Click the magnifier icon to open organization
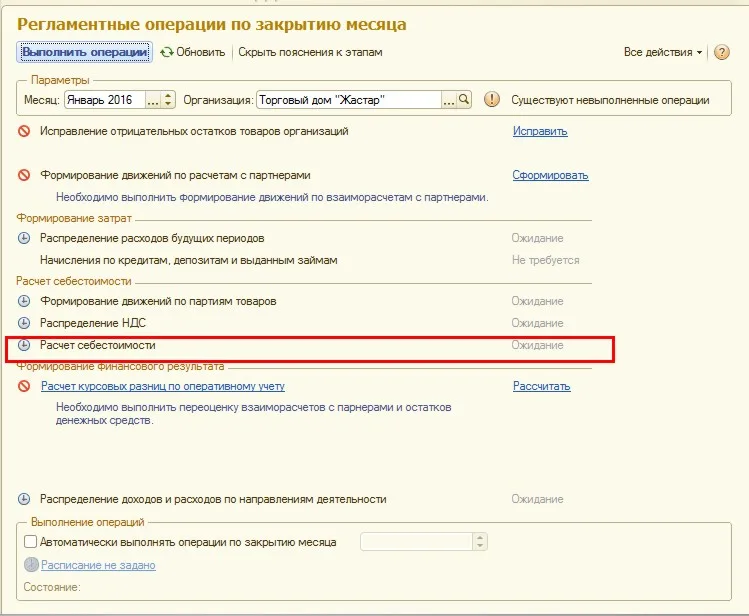 click(464, 100)
